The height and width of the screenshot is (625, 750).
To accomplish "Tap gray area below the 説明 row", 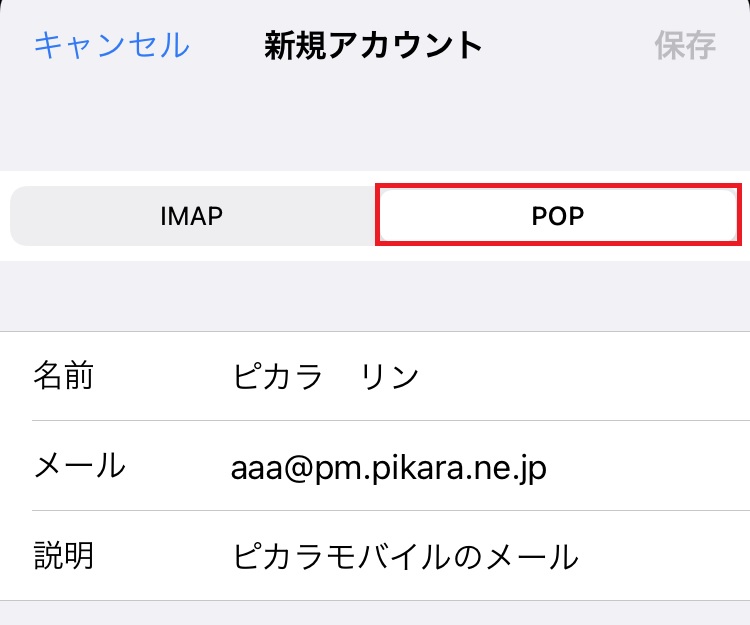I will click(x=375, y=612).
